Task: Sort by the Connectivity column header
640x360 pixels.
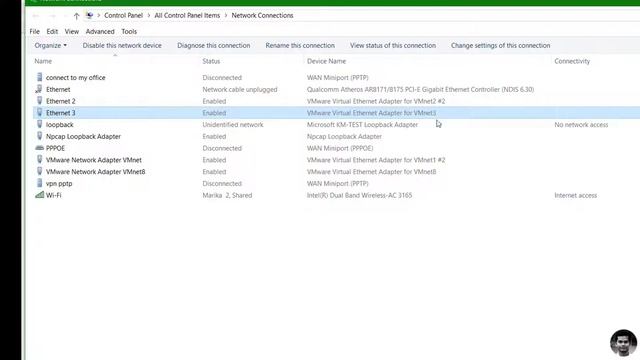Action: (x=572, y=61)
